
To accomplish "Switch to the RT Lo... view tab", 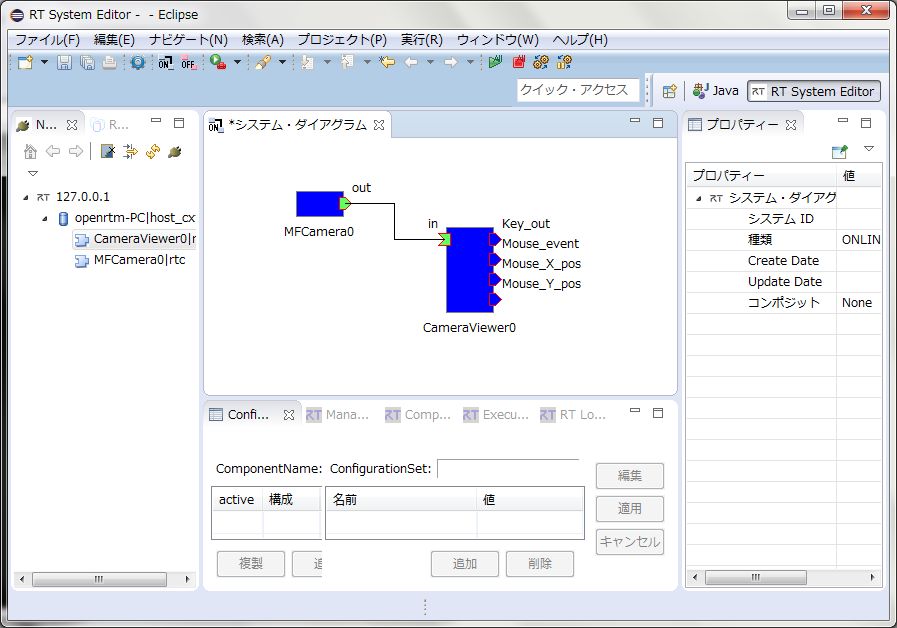I will (573, 415).
